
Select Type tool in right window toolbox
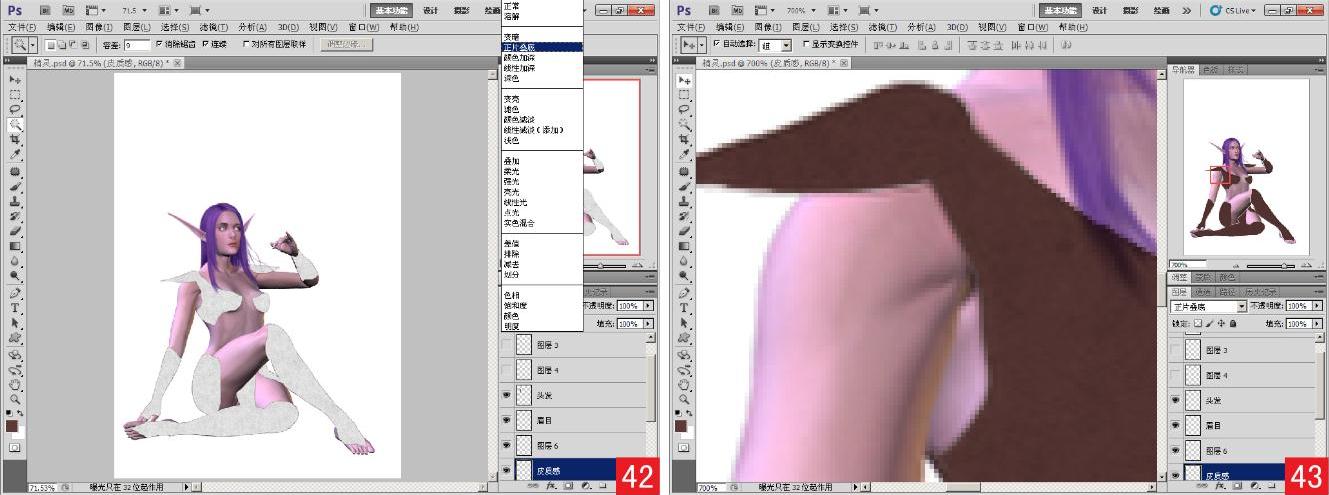click(684, 308)
